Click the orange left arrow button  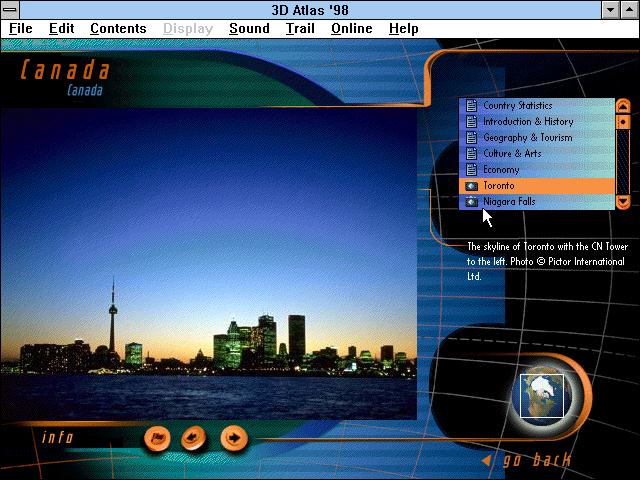194,438
